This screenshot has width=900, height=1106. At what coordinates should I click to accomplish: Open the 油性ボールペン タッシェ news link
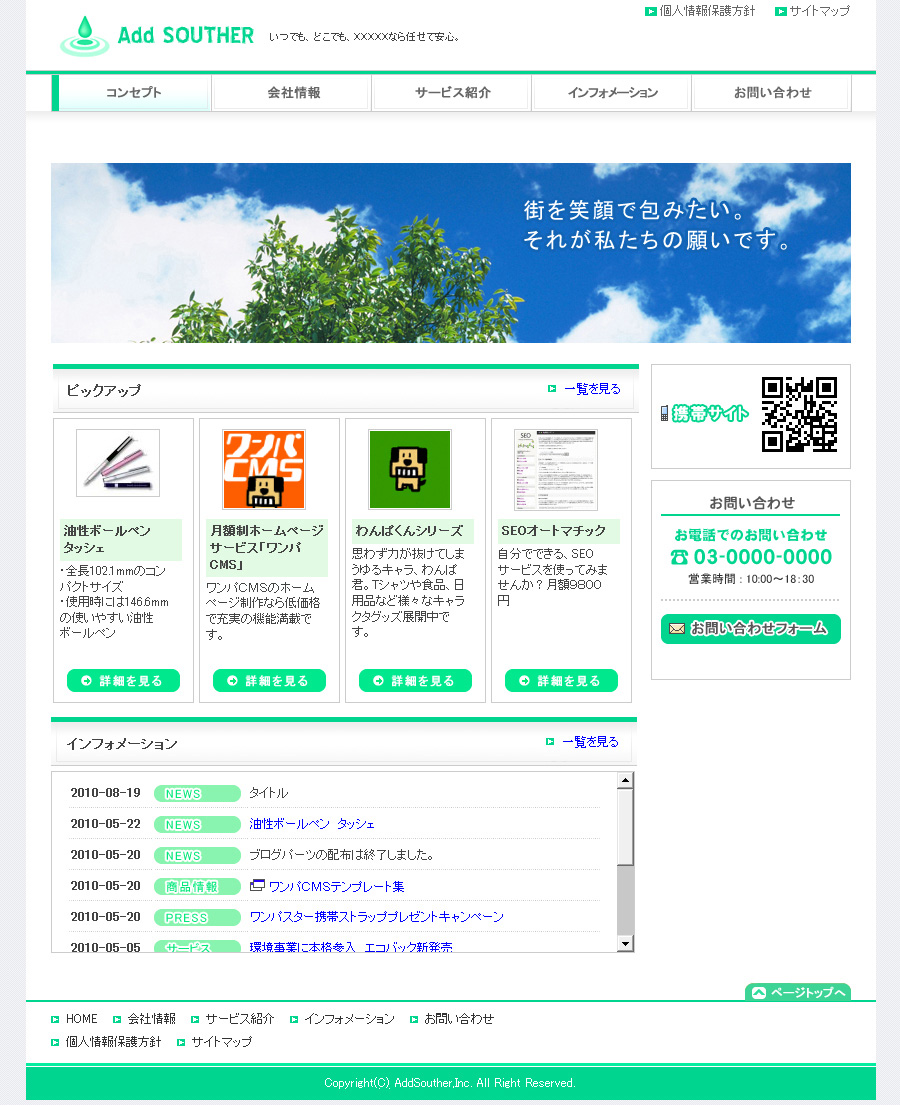click(312, 824)
